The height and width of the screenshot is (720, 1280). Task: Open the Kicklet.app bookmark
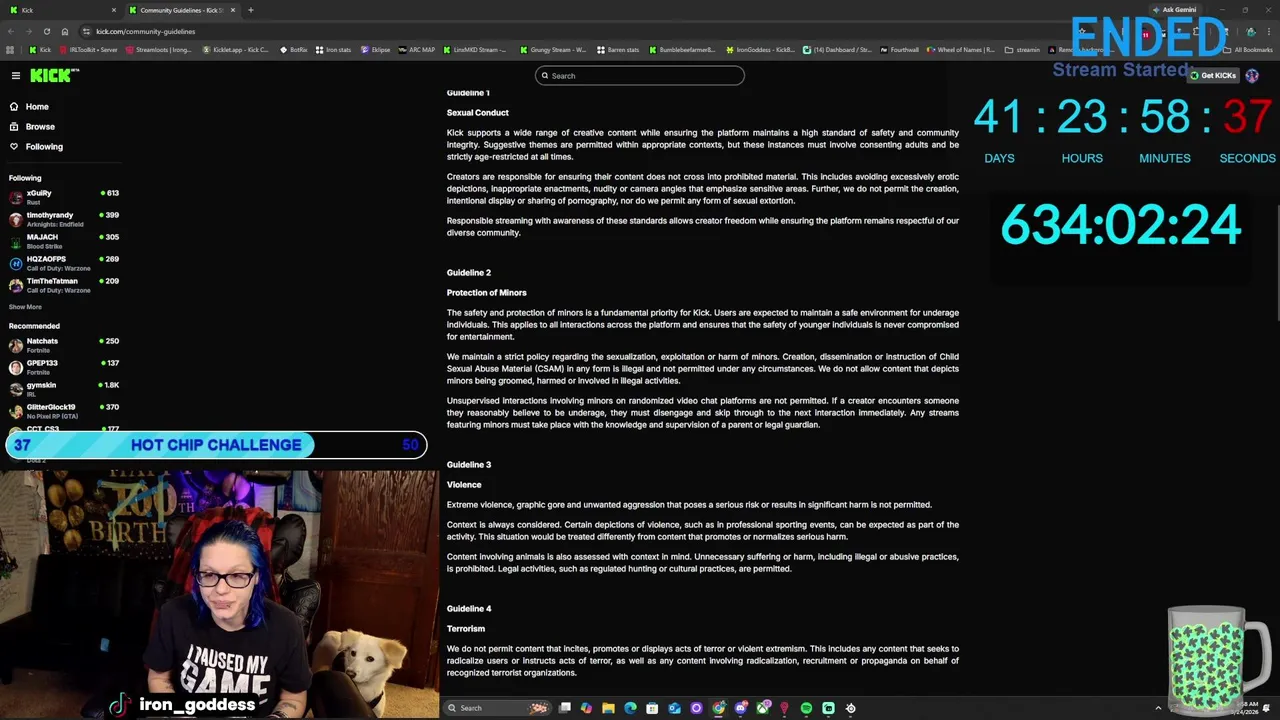[x=236, y=50]
